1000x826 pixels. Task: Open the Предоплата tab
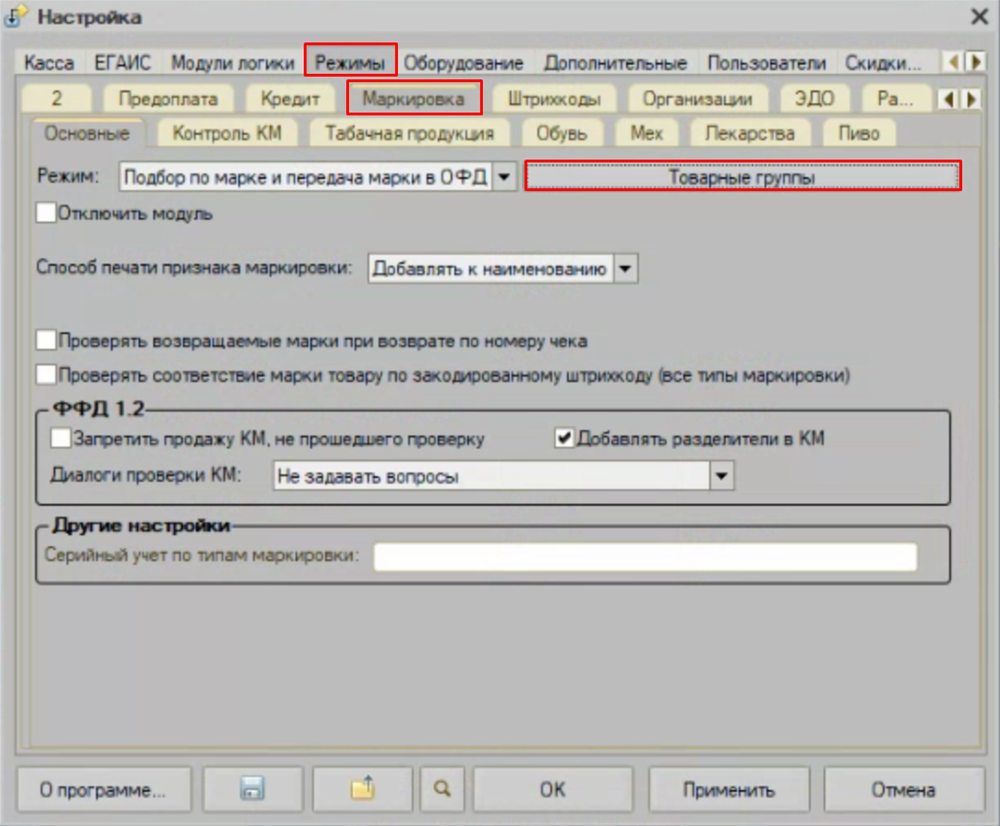[168, 98]
